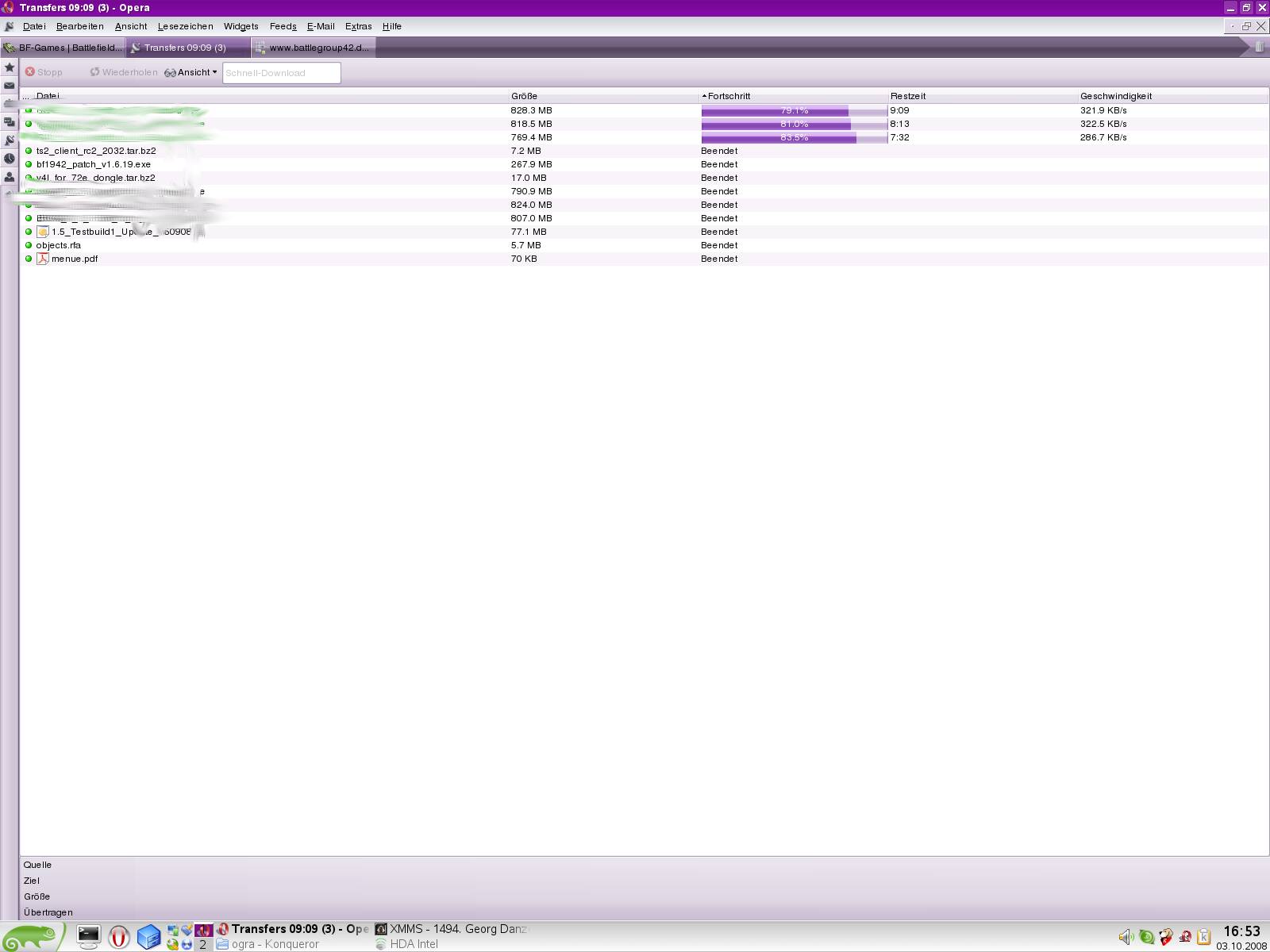Image resolution: width=1270 pixels, height=952 pixels.
Task: Open the Widgets menu
Action: pyautogui.click(x=241, y=26)
